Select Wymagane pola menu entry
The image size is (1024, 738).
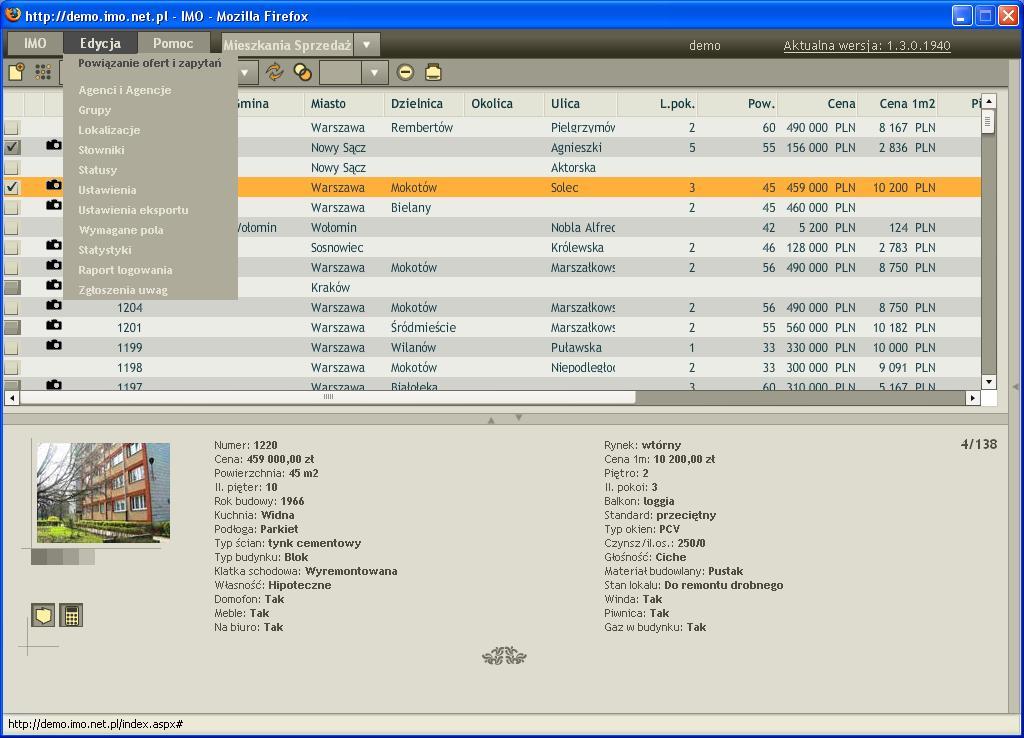click(121, 230)
